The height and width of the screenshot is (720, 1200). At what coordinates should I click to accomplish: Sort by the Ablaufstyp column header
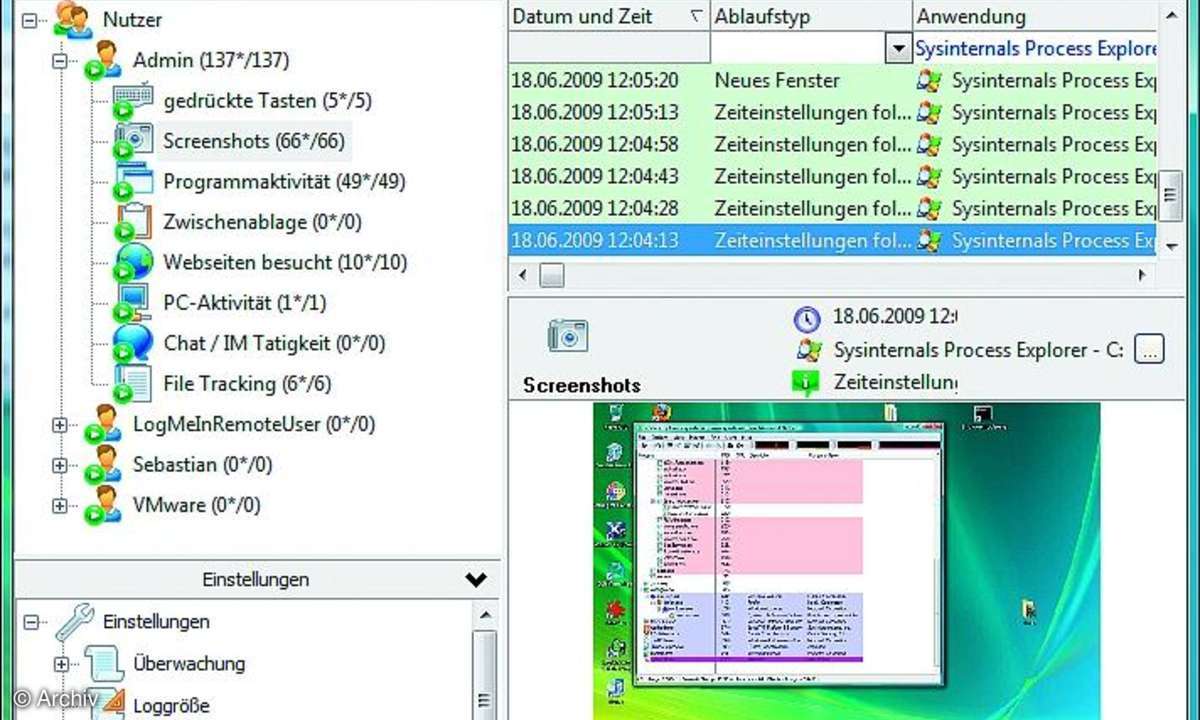[x=810, y=17]
